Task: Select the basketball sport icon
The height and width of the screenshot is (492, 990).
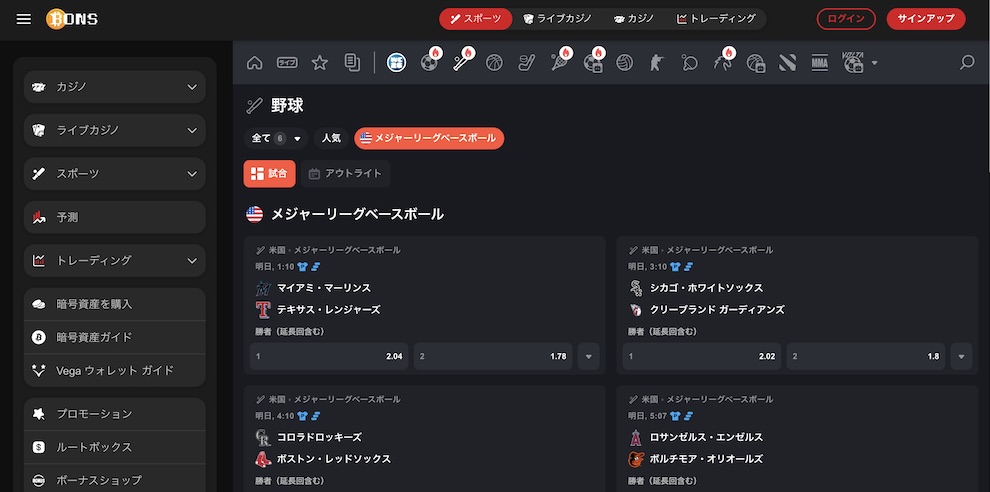Action: click(x=494, y=63)
